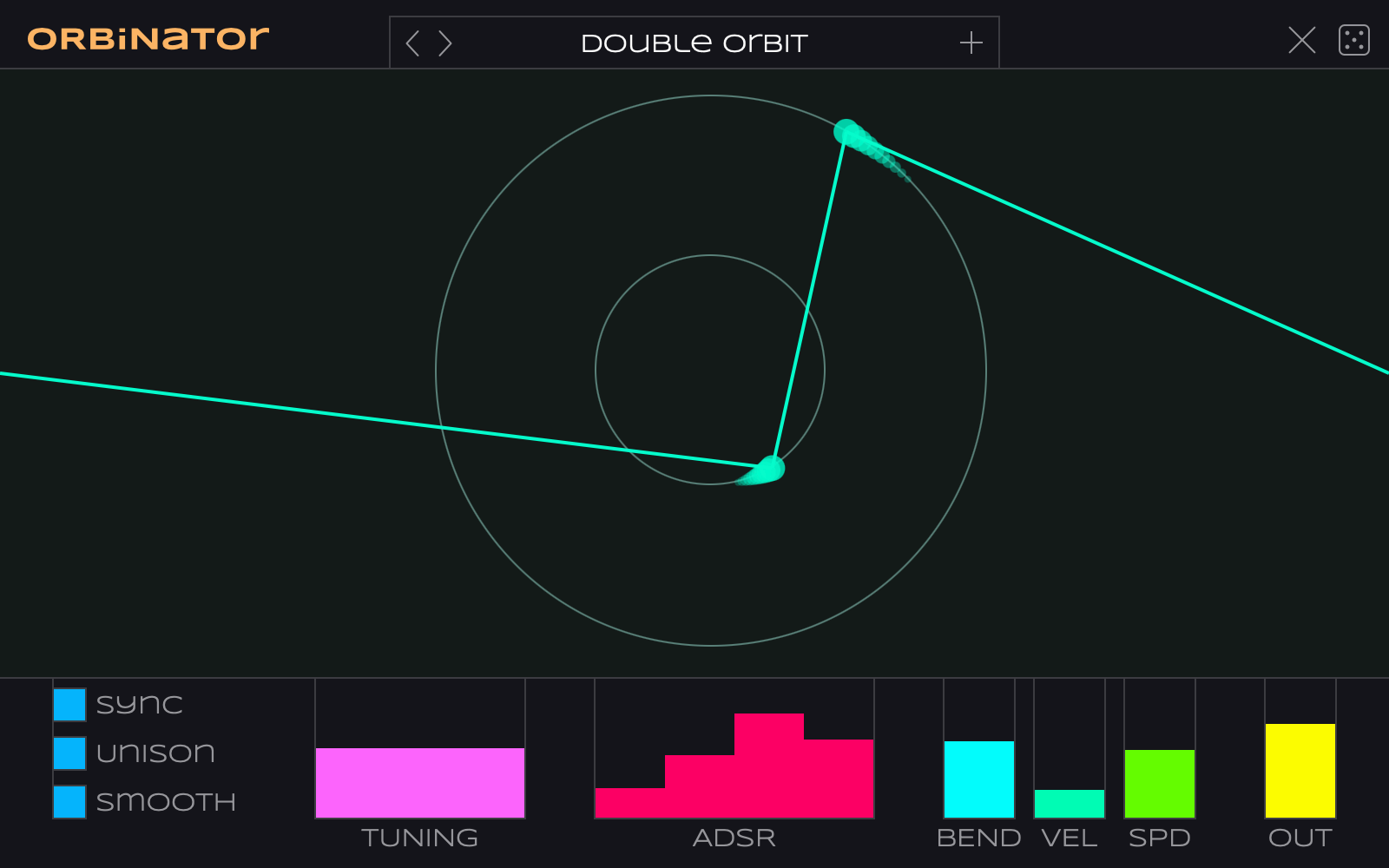Adjust the tallest ADSR sustain bar
Image resolution: width=1389 pixels, height=868 pixels.
pos(769,765)
